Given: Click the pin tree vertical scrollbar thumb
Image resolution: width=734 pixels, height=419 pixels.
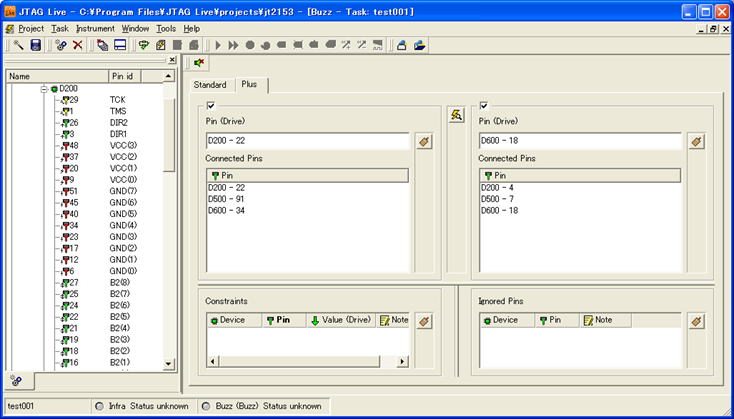Looking at the screenshot, I should tap(169, 133).
